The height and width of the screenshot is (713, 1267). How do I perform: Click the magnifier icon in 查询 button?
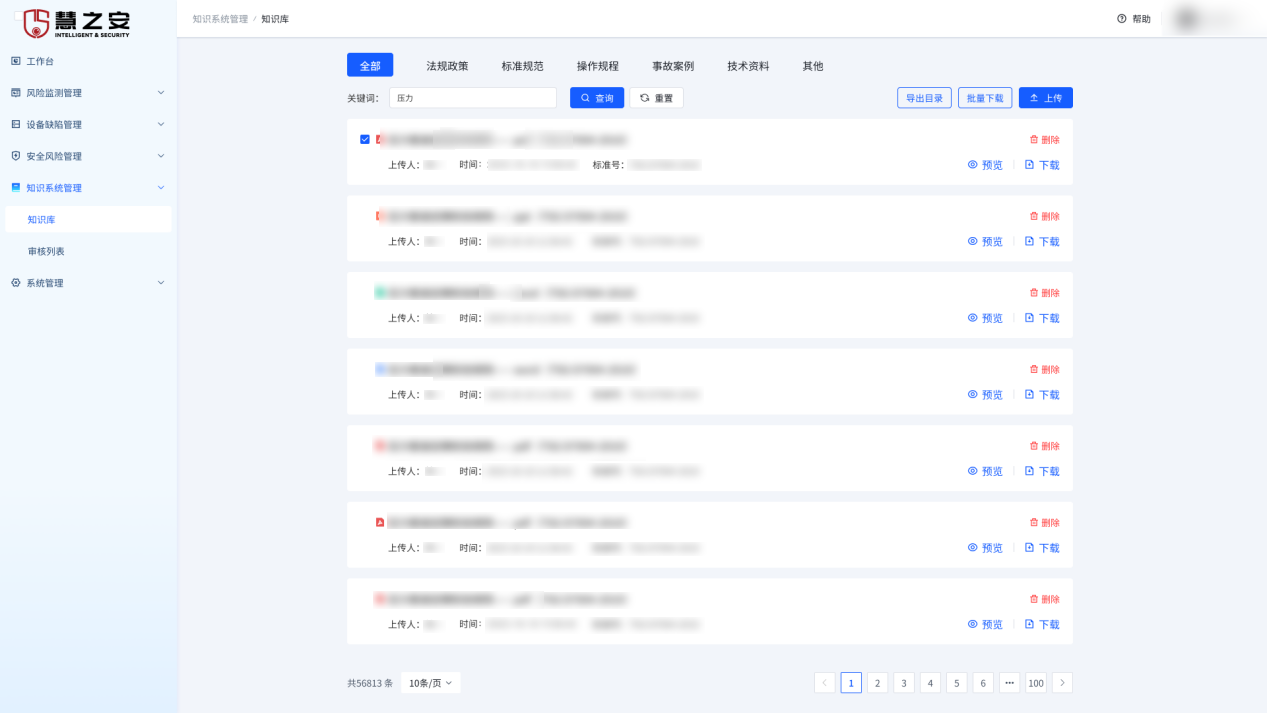586,98
